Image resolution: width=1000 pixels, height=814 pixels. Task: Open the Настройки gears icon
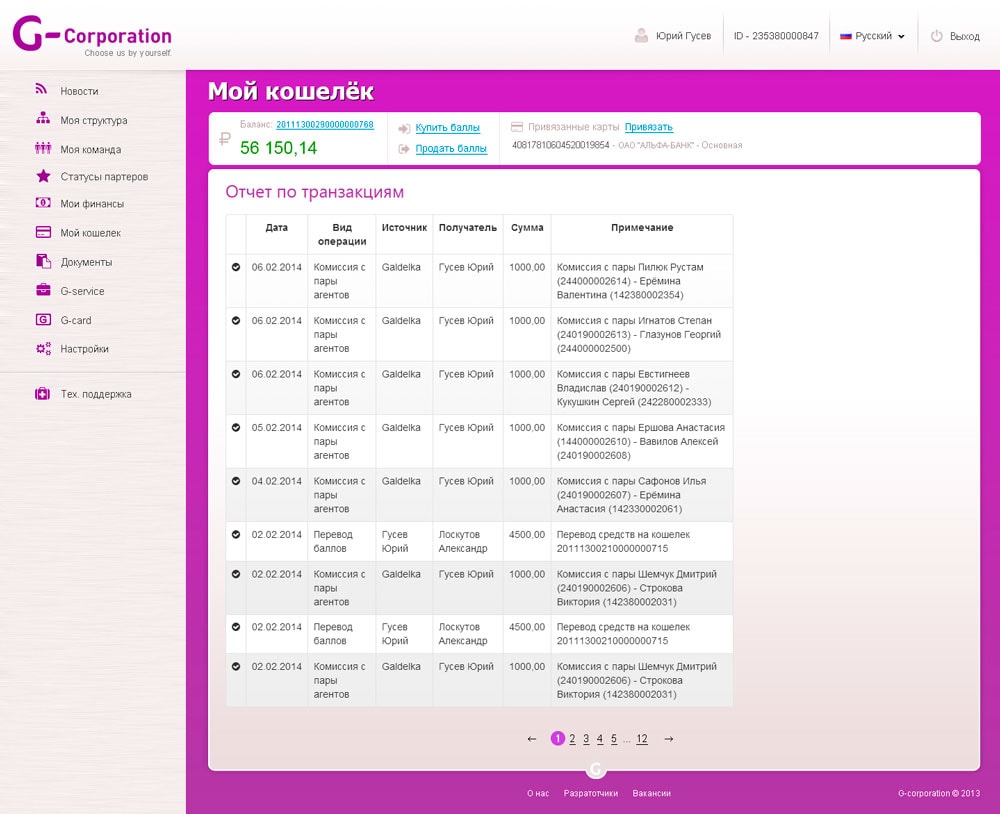pyautogui.click(x=43, y=348)
